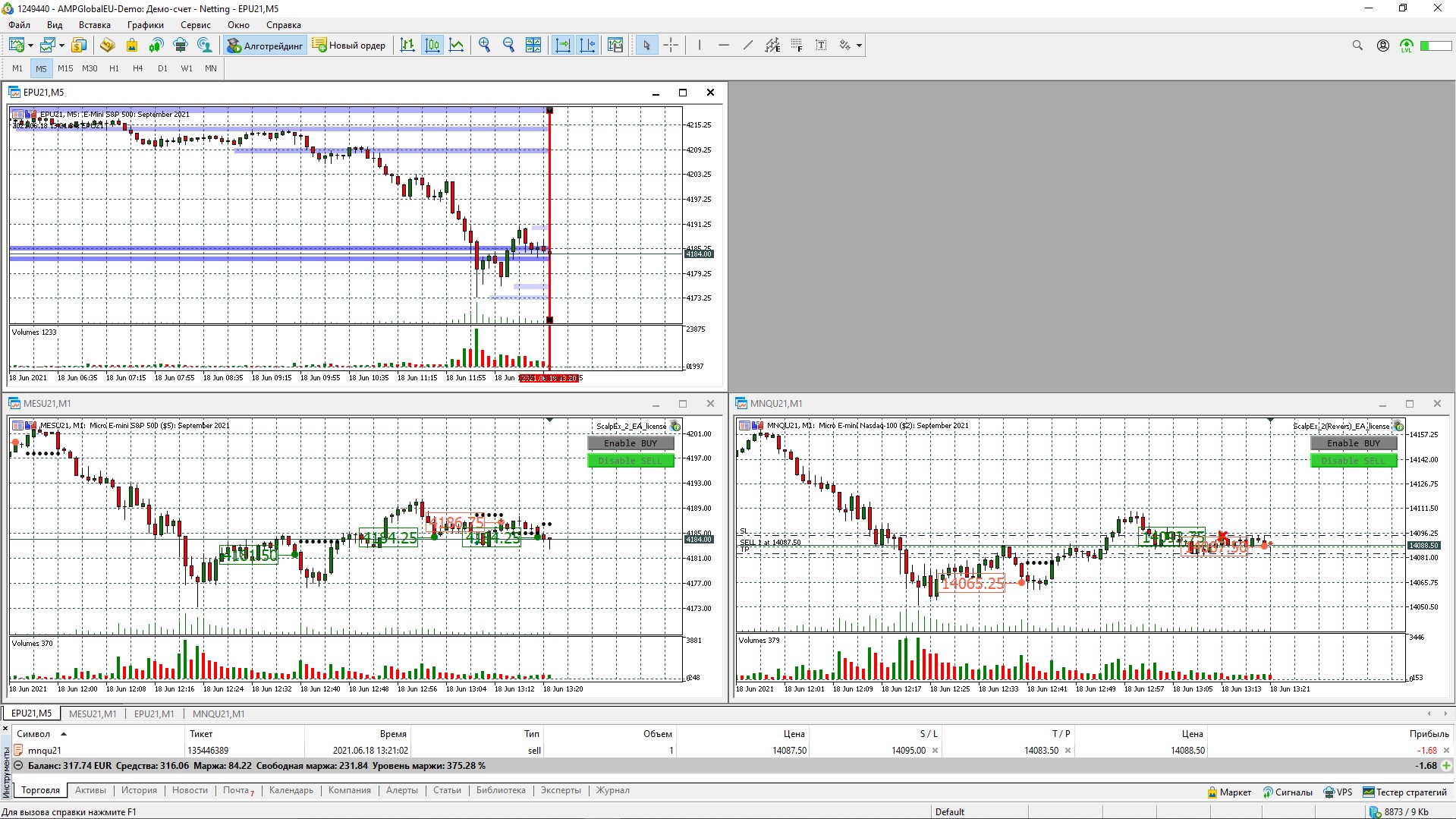
Task: Switch chart to bar chart mode
Action: [407, 46]
